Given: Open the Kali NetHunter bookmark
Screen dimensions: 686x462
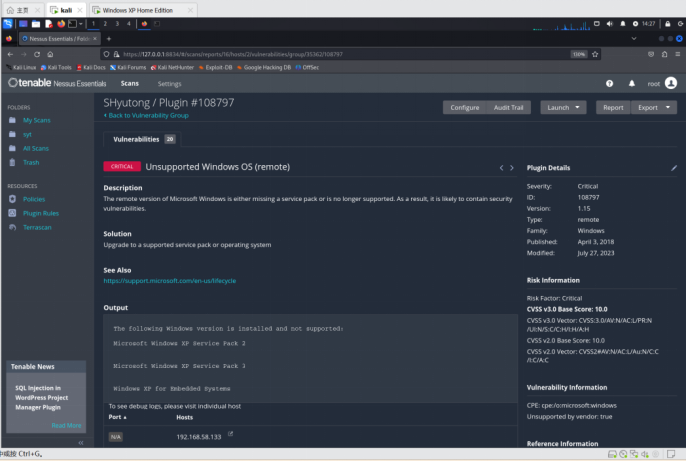Looking at the screenshot, I should [x=172, y=67].
